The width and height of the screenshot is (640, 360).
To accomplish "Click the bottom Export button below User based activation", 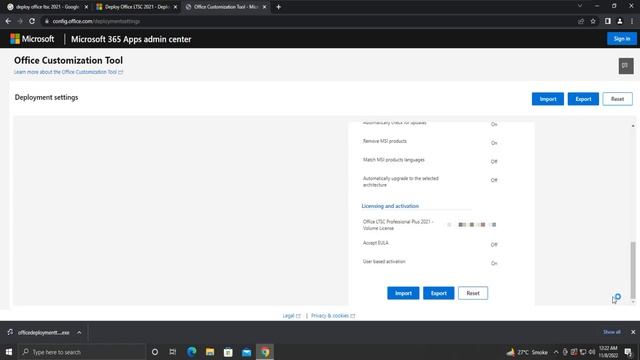I will (438, 293).
